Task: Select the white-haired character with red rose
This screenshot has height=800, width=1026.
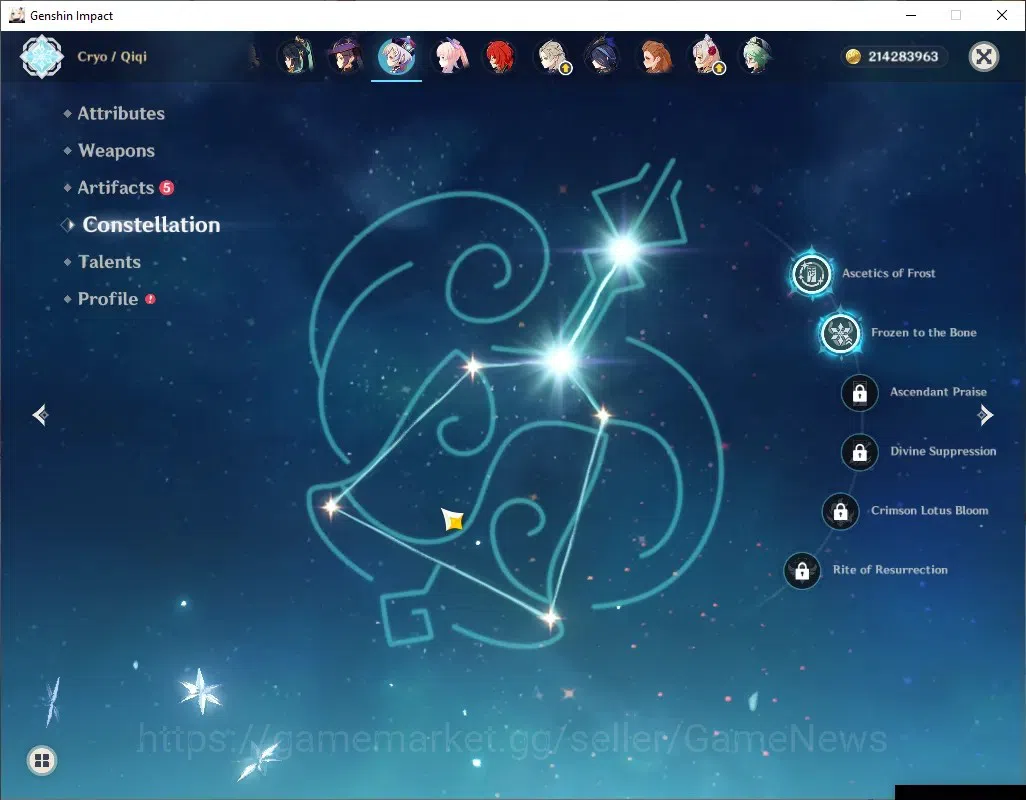Action: [x=706, y=56]
